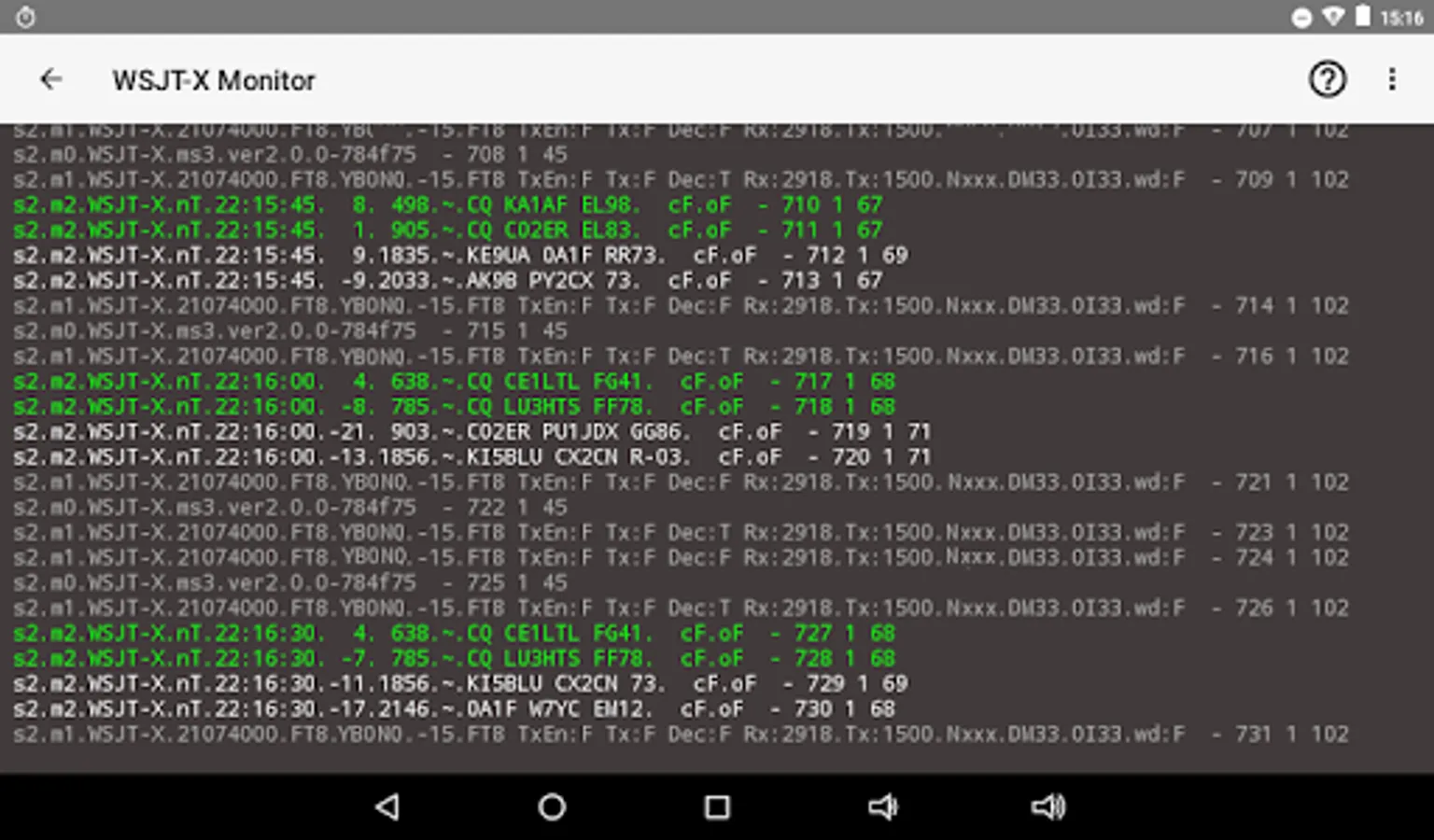Select the status log line numbered 714
This screenshot has width=1434, height=840.
(x=681, y=305)
